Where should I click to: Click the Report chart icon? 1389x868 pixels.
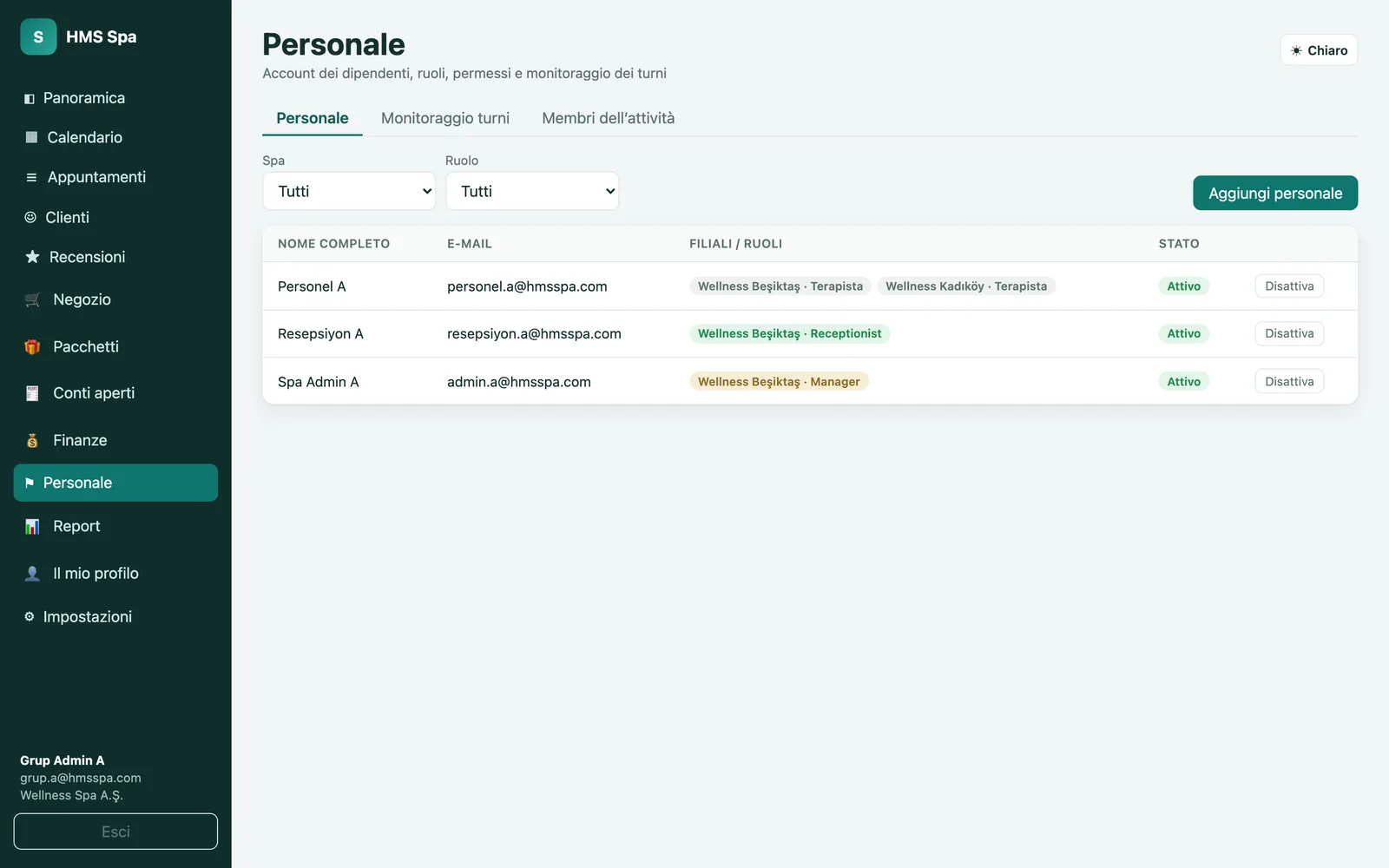coord(32,526)
